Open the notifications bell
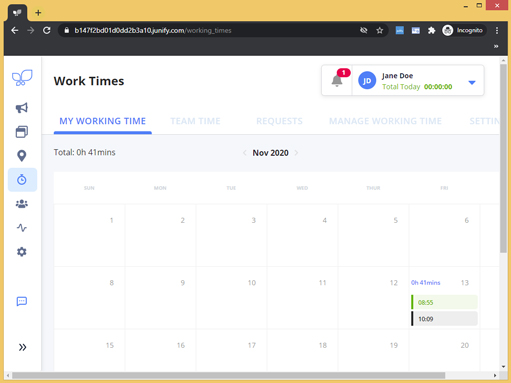 click(x=337, y=80)
